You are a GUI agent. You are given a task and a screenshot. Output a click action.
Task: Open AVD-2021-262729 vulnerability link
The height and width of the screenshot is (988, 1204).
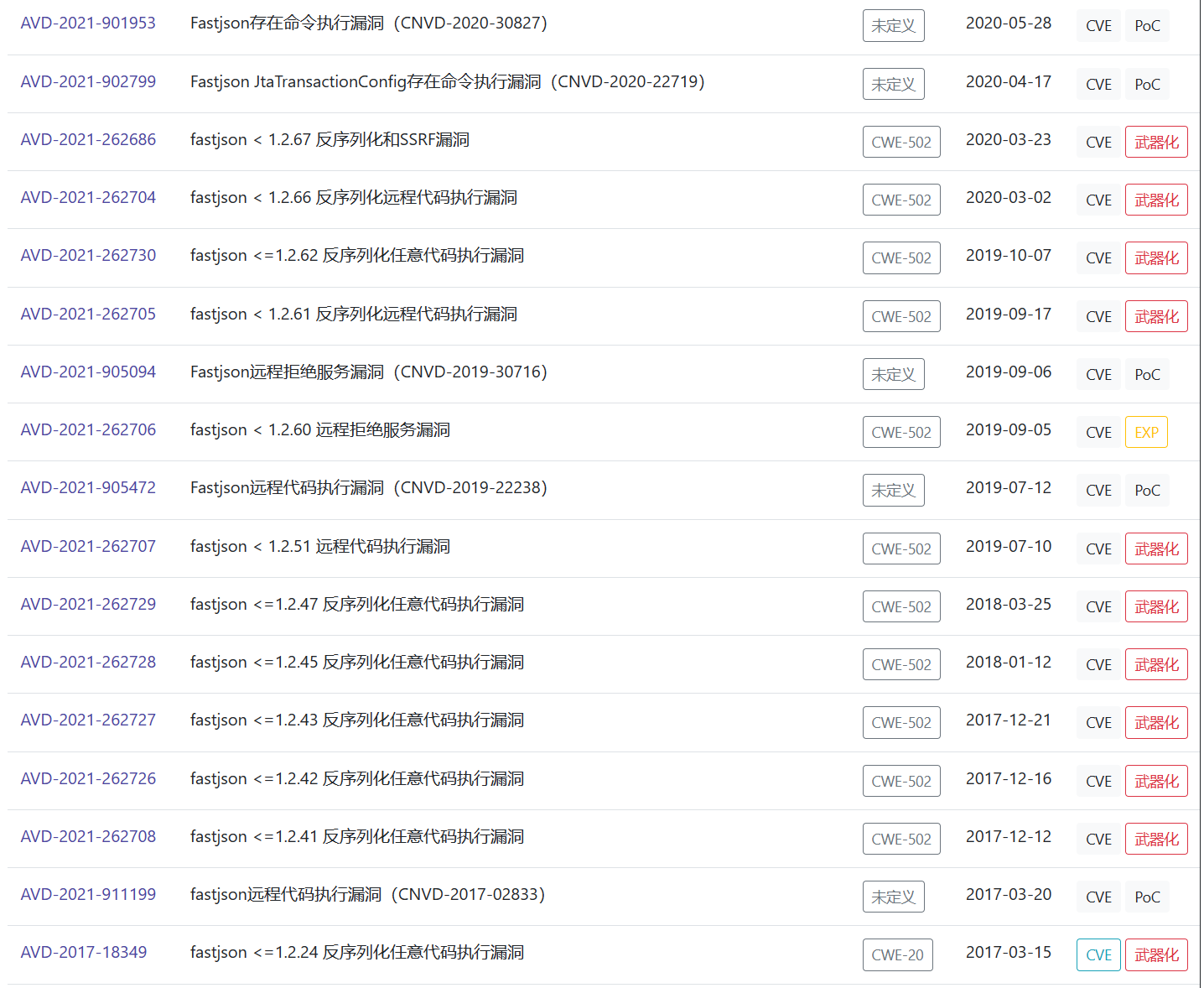(x=88, y=605)
